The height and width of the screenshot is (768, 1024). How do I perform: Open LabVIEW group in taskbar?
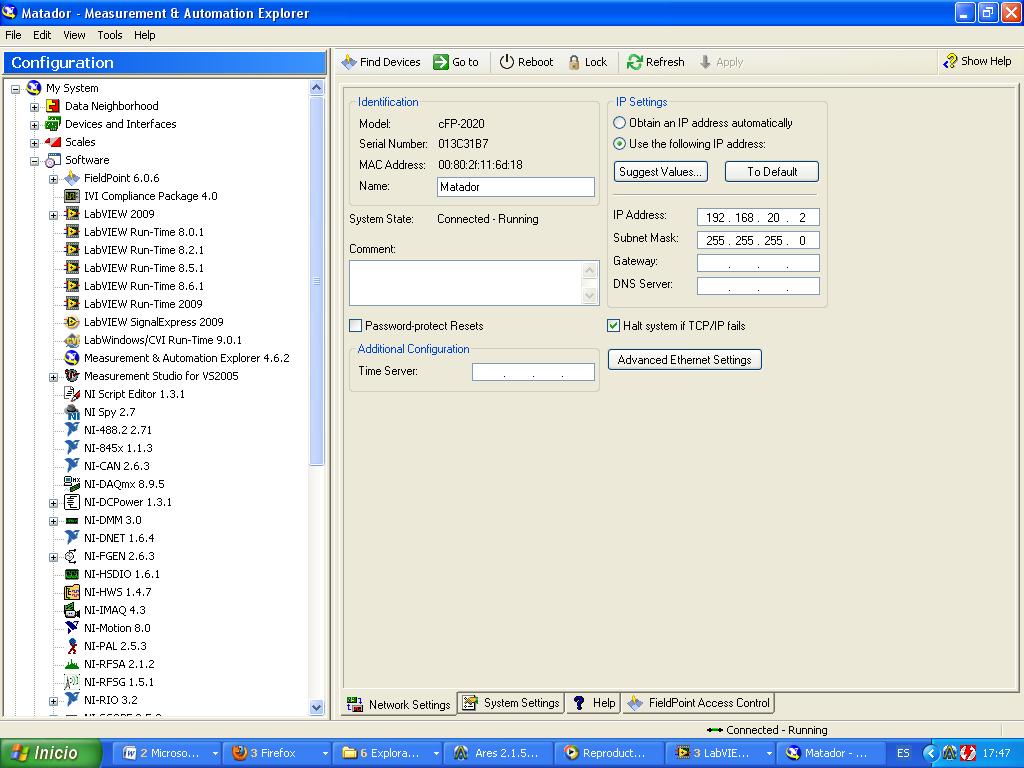click(720, 753)
